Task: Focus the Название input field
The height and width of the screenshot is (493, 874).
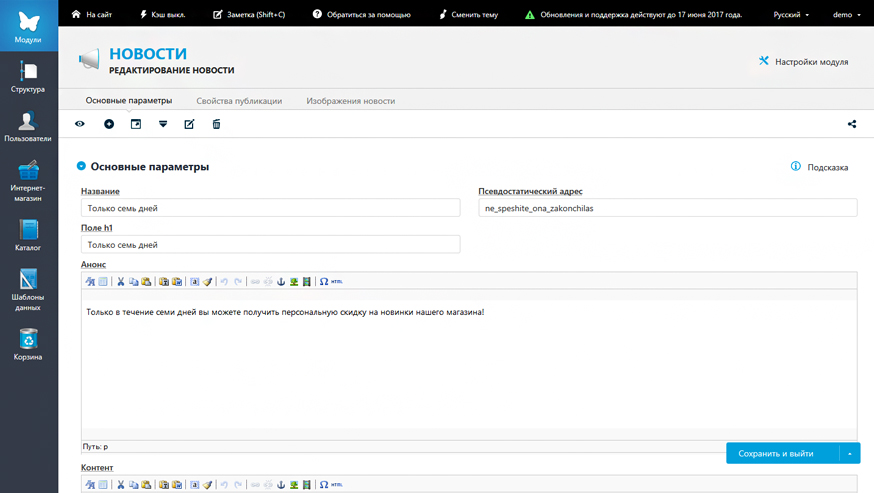Action: point(270,208)
